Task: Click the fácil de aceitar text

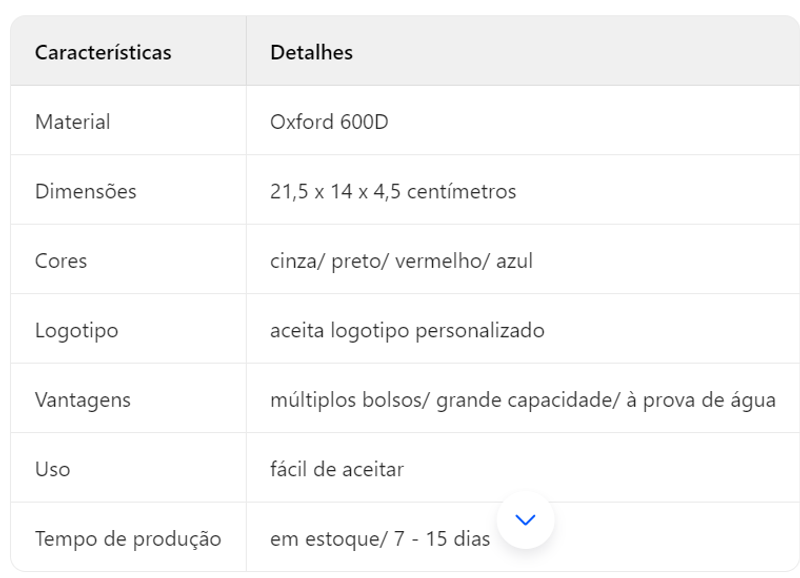Action: pos(337,469)
